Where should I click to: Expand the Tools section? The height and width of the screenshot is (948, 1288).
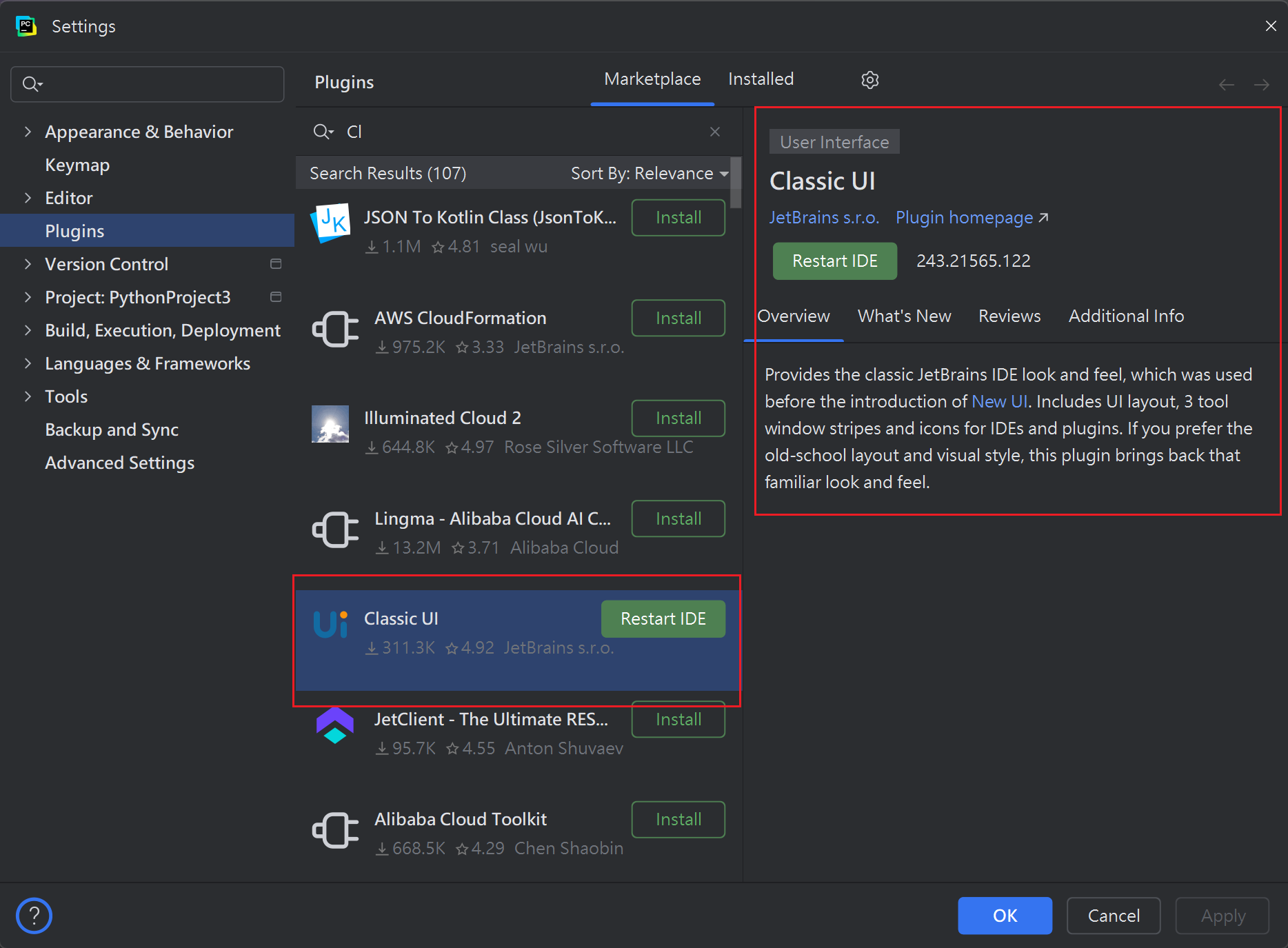pyautogui.click(x=28, y=396)
